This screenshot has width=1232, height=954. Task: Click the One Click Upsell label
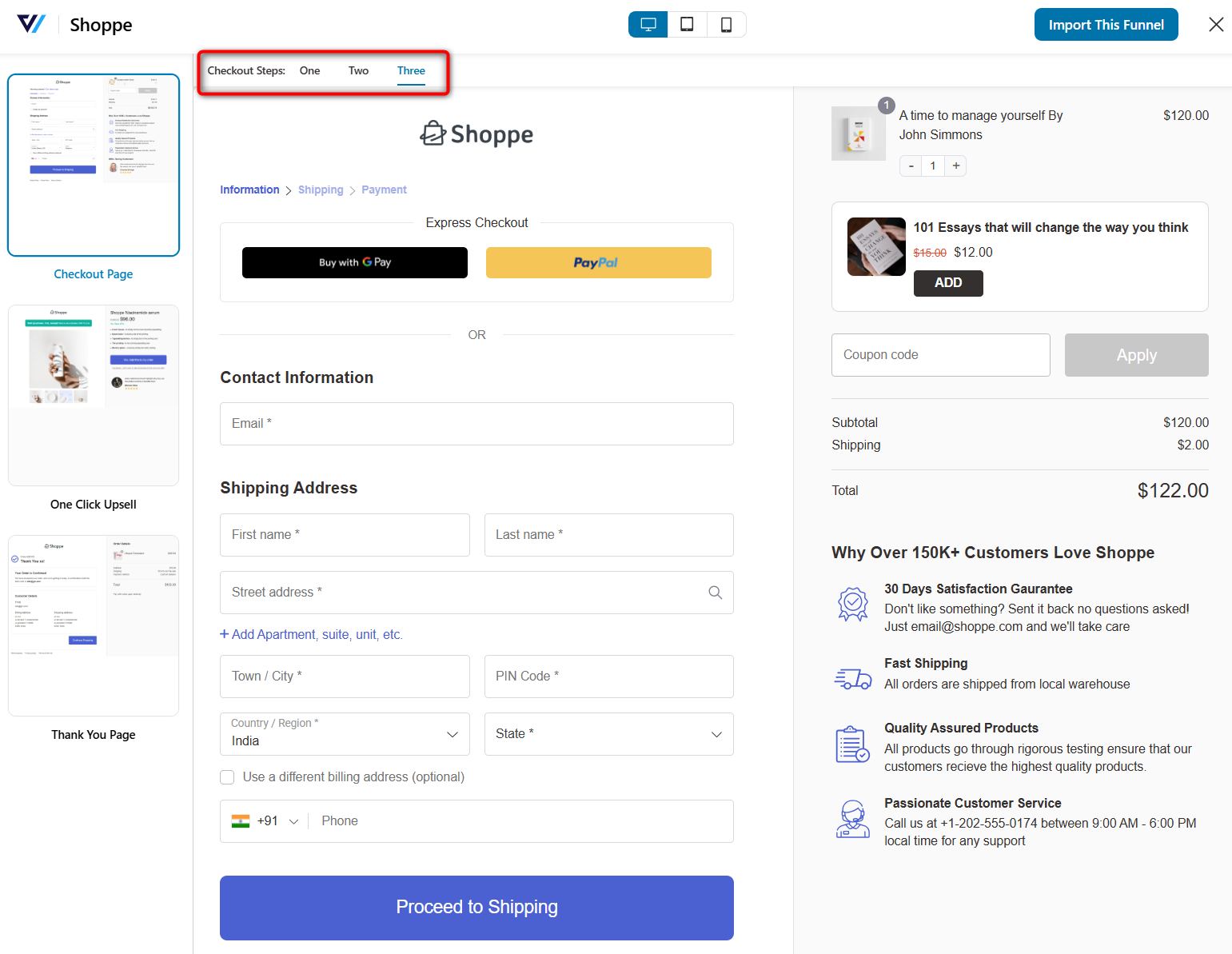pyautogui.click(x=94, y=505)
